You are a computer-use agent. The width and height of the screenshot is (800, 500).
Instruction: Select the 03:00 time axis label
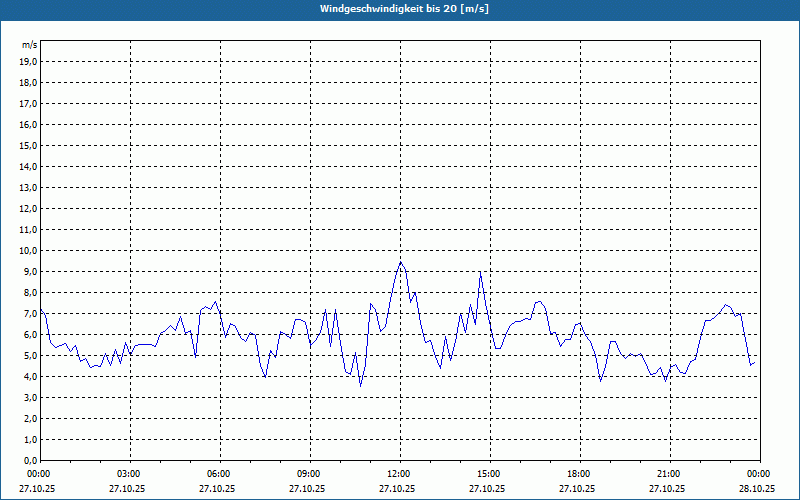click(129, 473)
